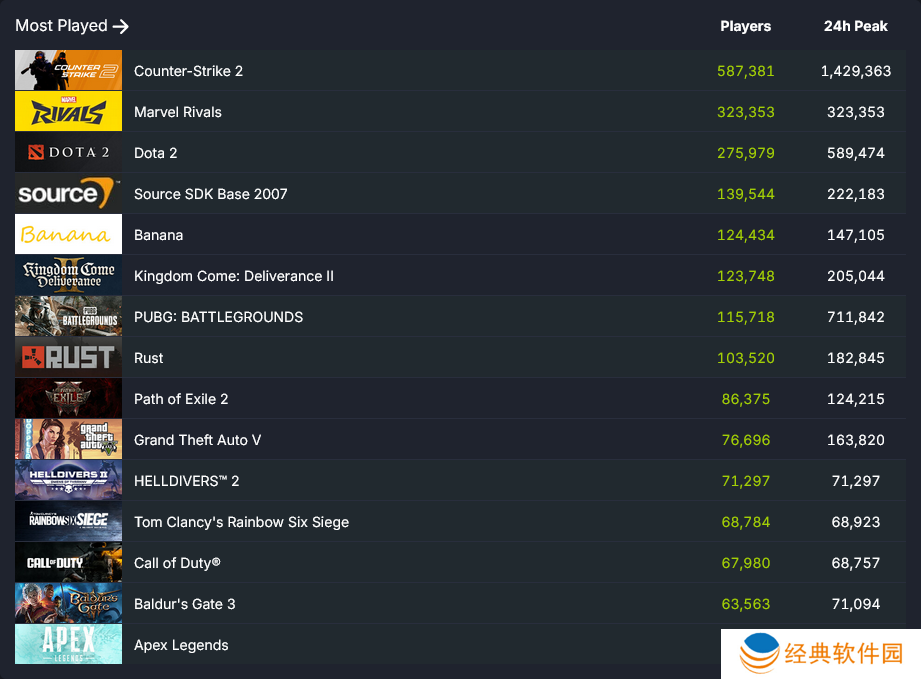Image resolution: width=921 pixels, height=679 pixels.
Task: Select PUBG player count 115,718
Action: coord(745,317)
